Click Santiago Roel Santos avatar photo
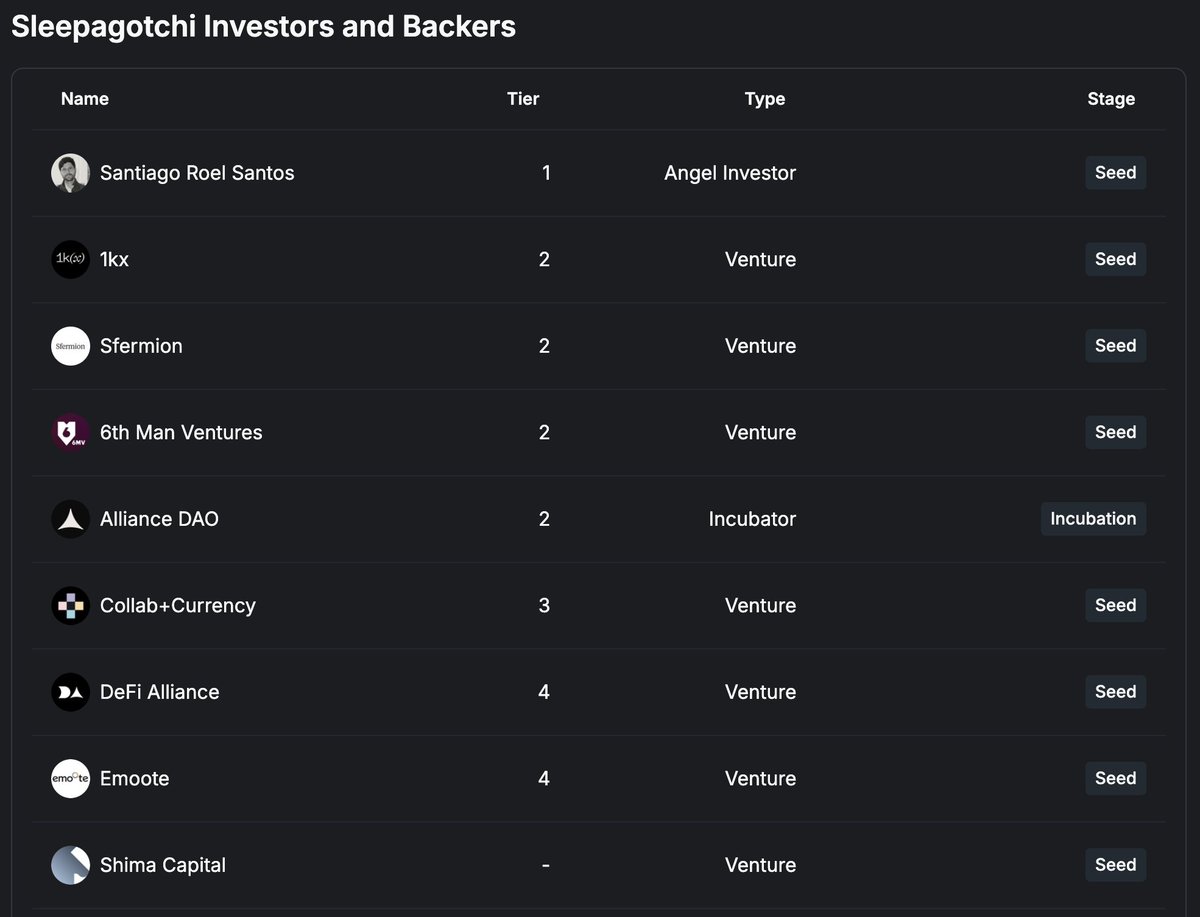The width and height of the screenshot is (1200, 917). pos(70,173)
